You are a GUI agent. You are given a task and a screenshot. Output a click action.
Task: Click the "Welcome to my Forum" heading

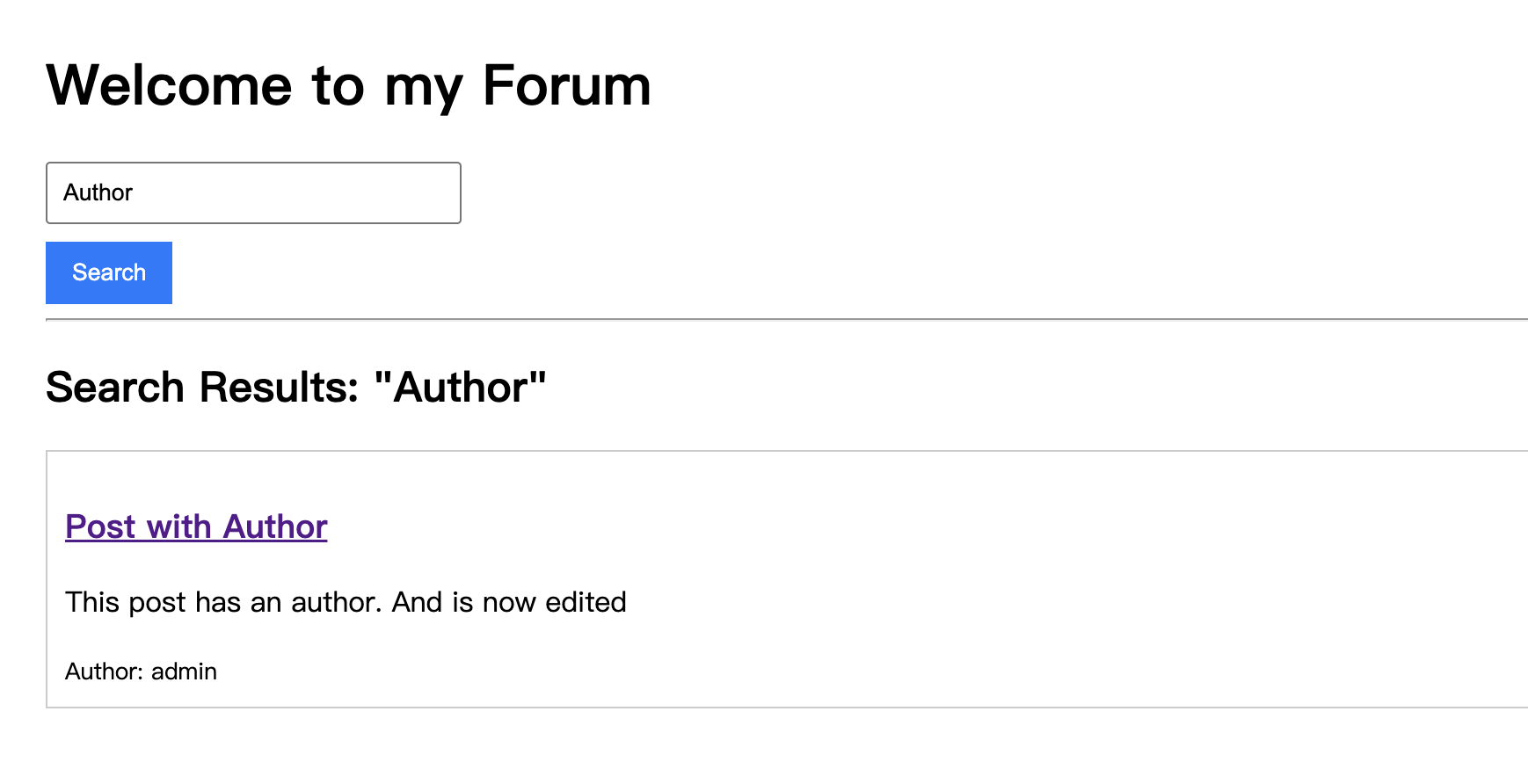[348, 86]
